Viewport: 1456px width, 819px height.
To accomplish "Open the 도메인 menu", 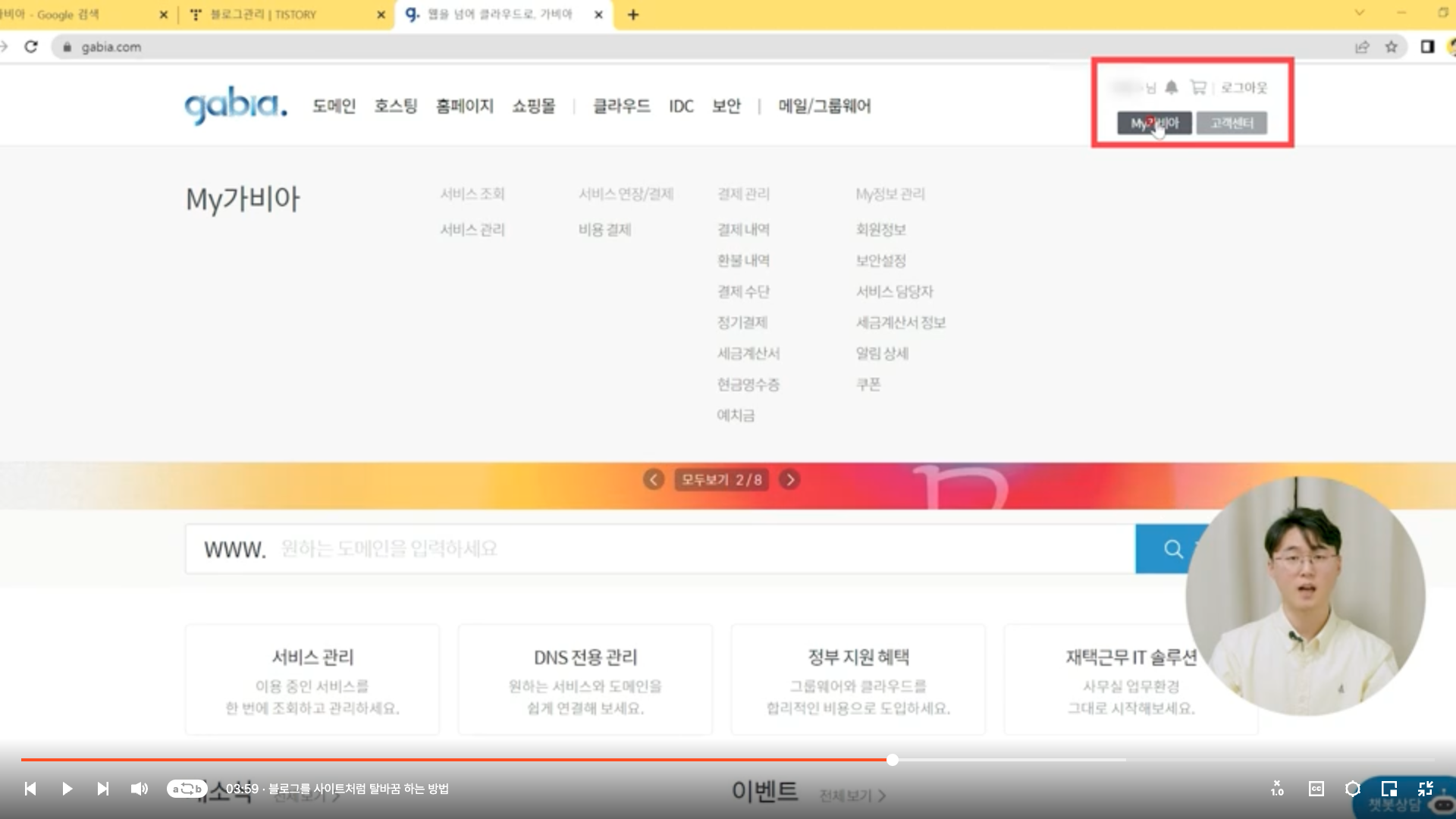I will pyautogui.click(x=334, y=106).
